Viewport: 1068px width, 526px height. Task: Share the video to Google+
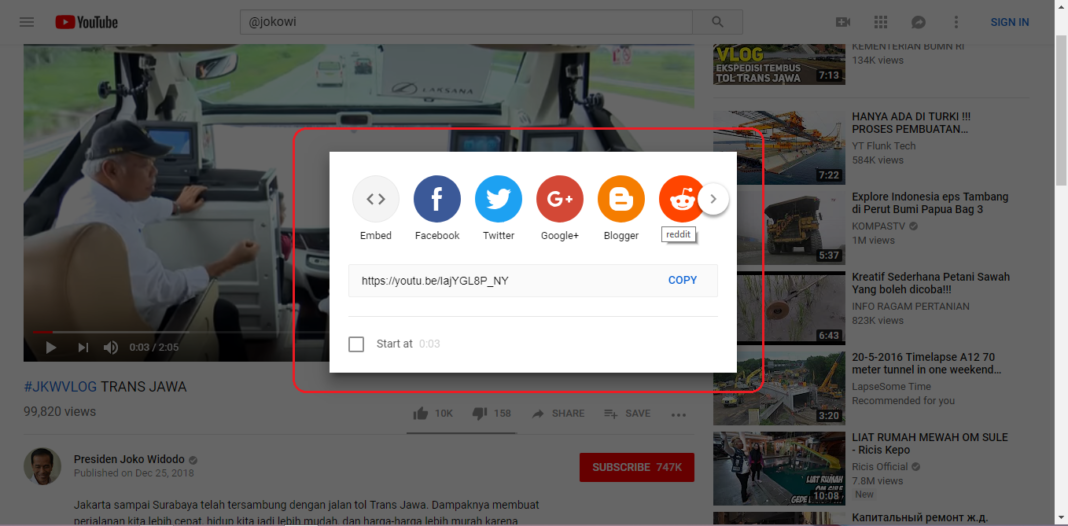click(560, 208)
